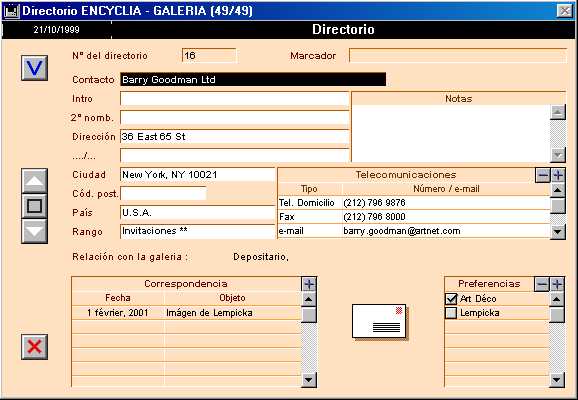Click the Marcador input field
578x400 pixels.
(458, 56)
